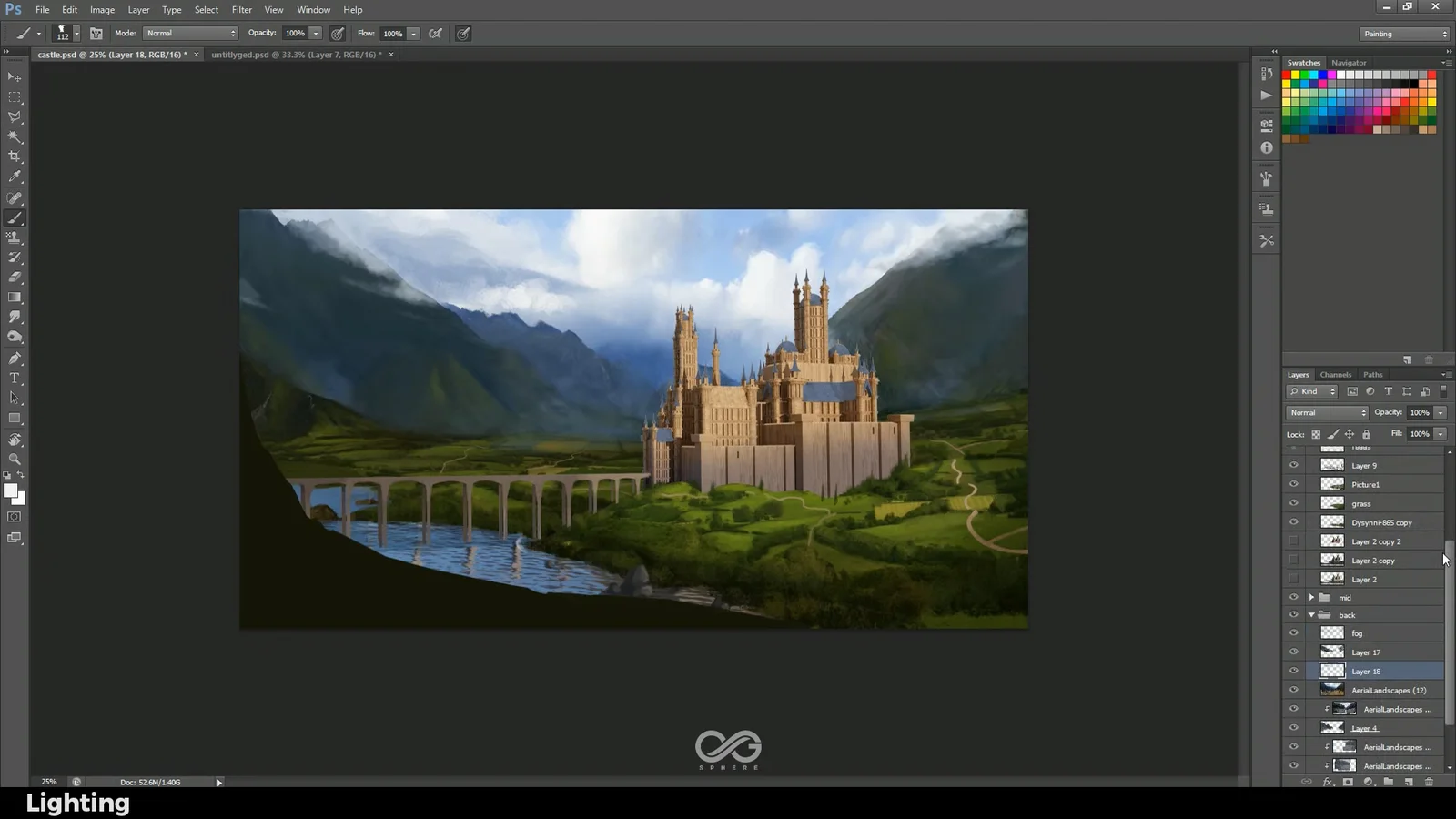Select the Move tool
The height and width of the screenshot is (819, 1456).
pos(13,77)
